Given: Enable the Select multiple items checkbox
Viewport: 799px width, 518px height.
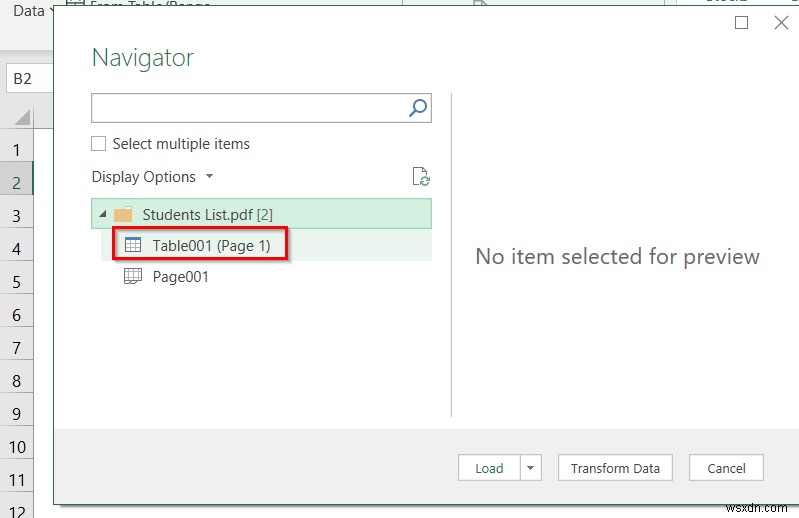Looking at the screenshot, I should [98, 144].
